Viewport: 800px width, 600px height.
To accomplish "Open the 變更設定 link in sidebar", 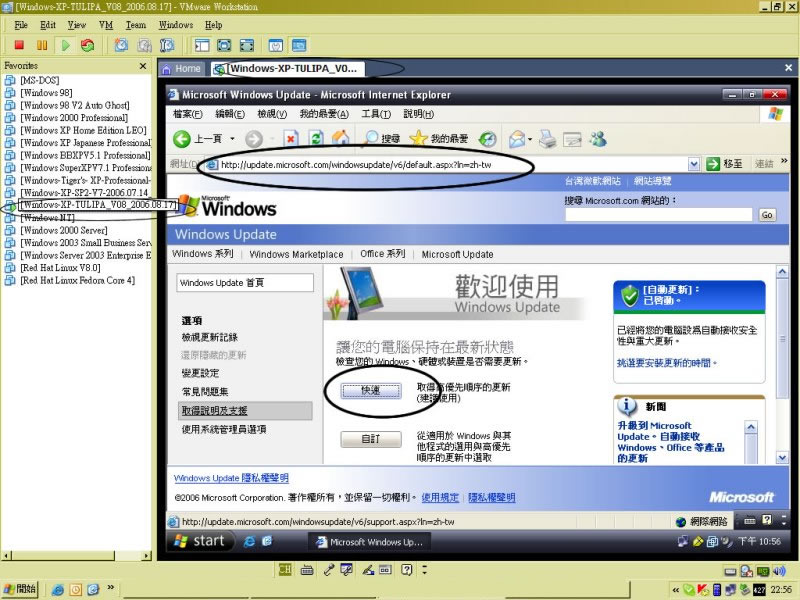I will point(201,373).
